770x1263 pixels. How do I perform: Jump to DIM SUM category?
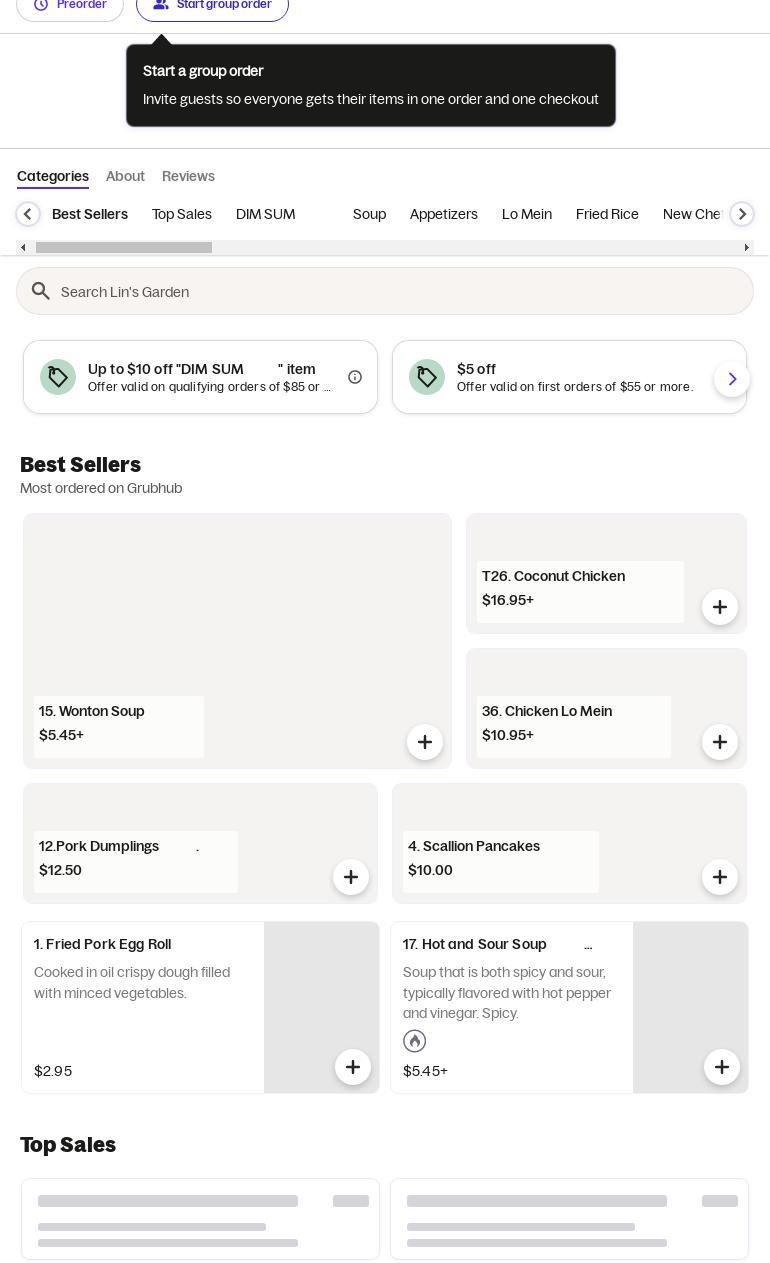pyautogui.click(x=265, y=214)
